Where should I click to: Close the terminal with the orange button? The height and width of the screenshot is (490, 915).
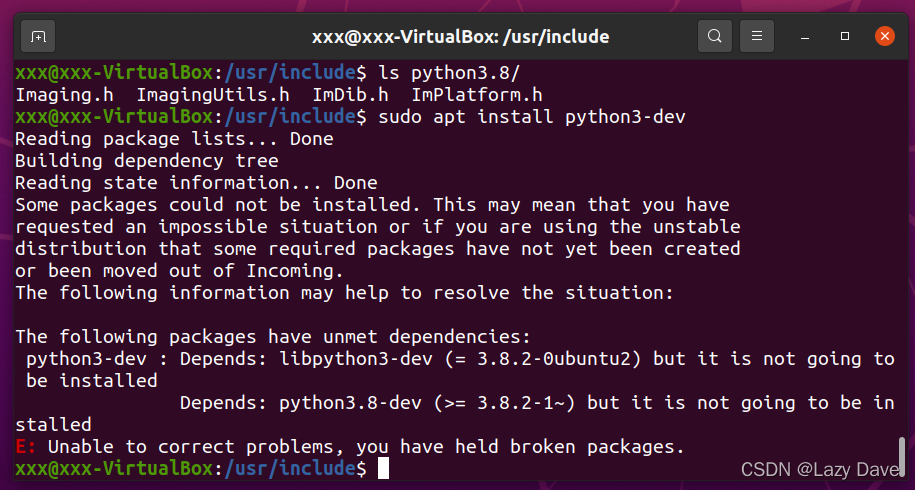tap(885, 36)
